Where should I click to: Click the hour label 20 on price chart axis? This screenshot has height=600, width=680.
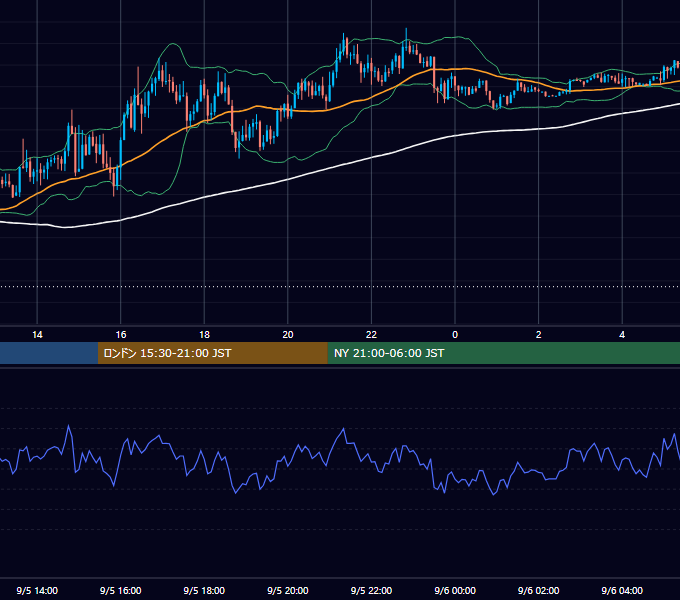click(x=288, y=335)
